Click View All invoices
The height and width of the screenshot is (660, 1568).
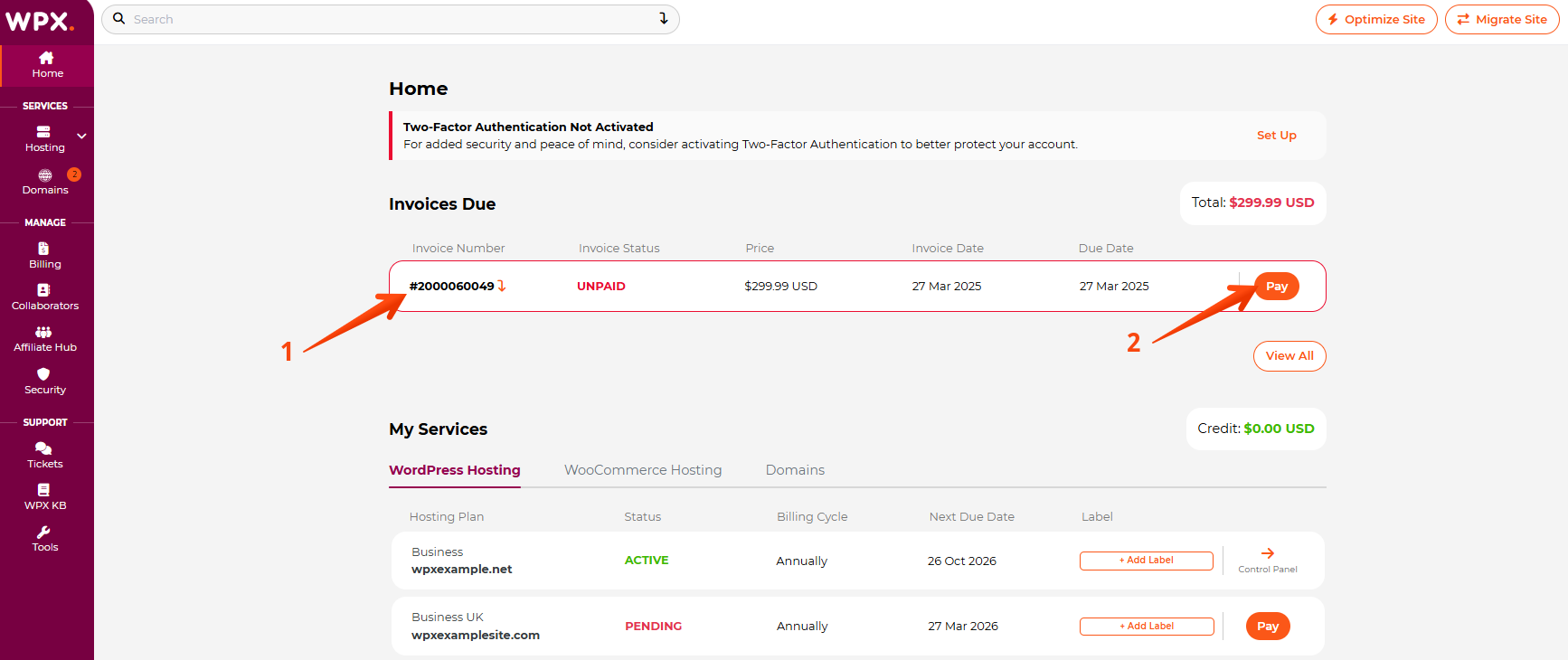click(x=1289, y=356)
